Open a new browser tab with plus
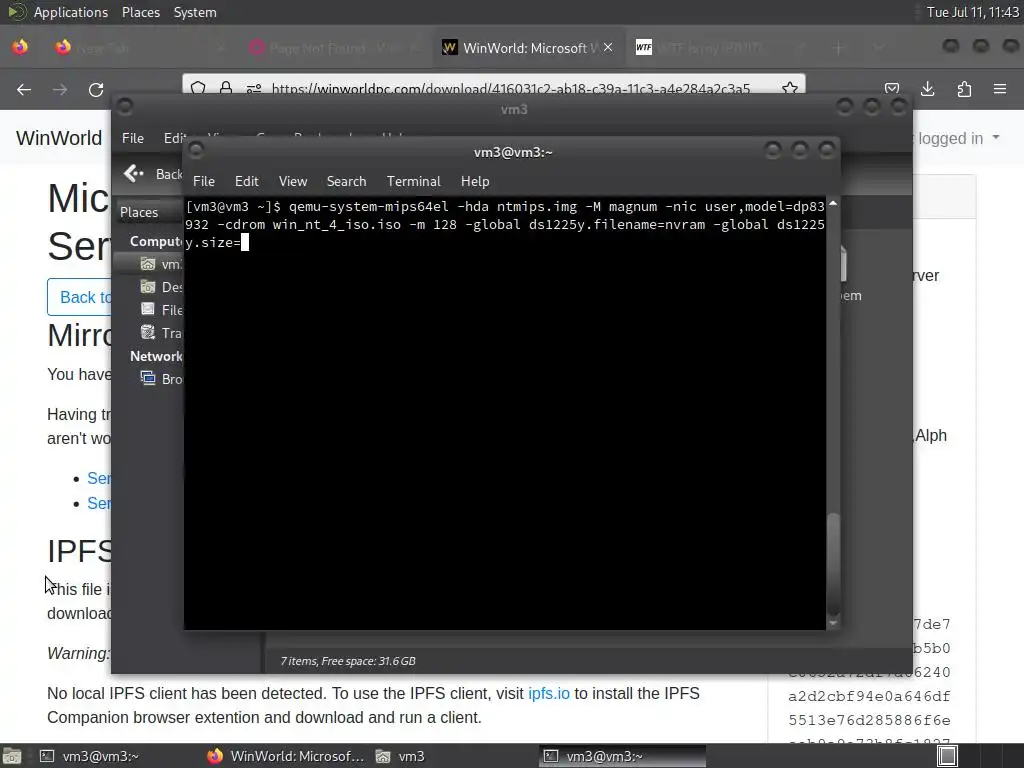1024x768 pixels. tap(839, 48)
